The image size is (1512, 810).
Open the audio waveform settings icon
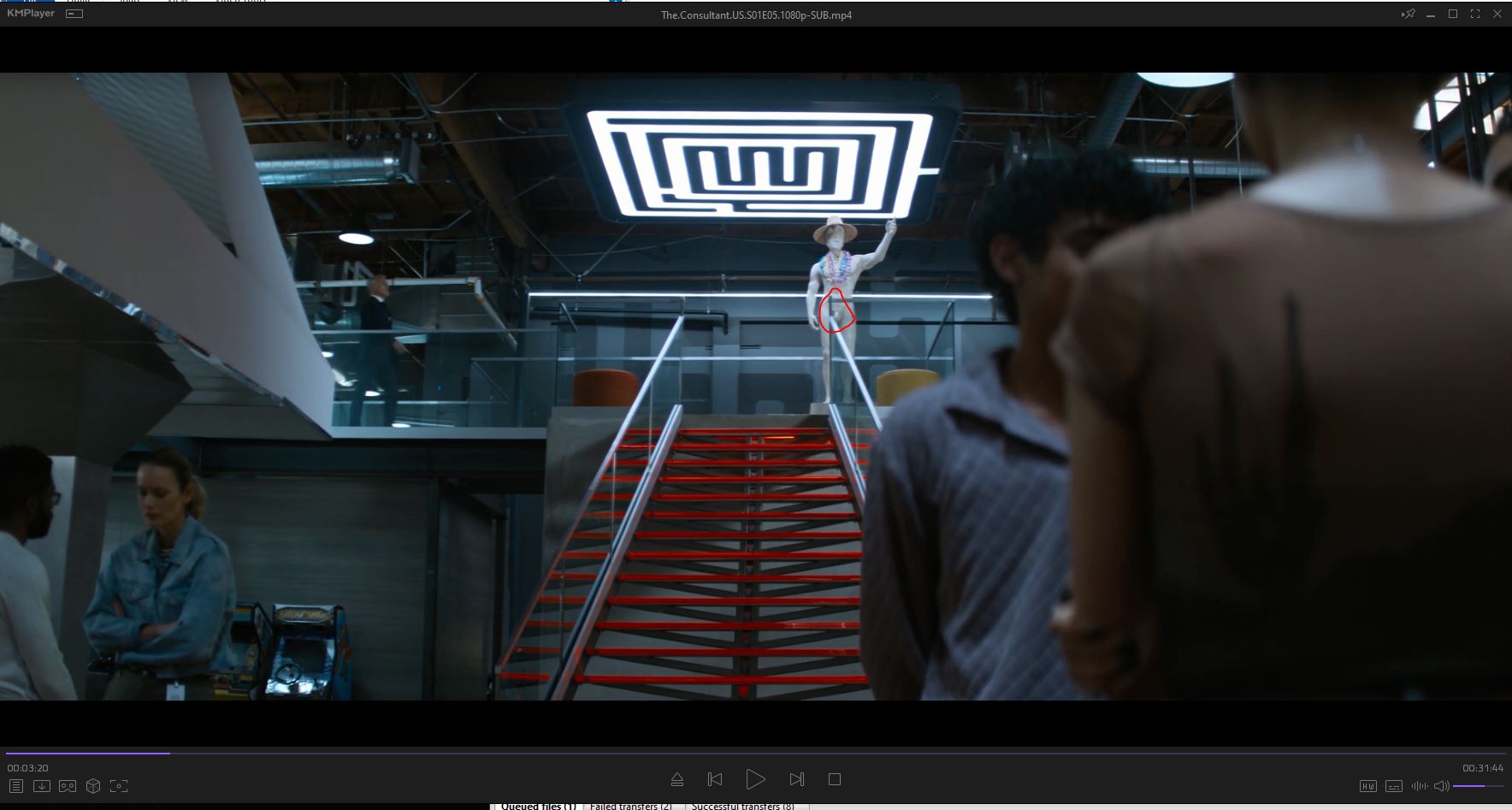[1419, 786]
